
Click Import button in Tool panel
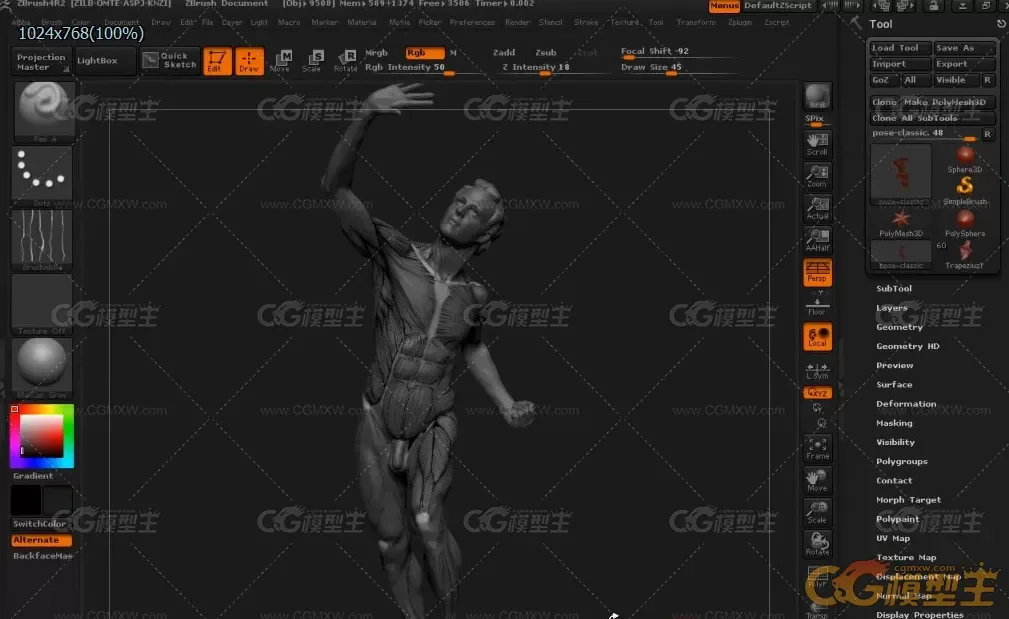899,64
